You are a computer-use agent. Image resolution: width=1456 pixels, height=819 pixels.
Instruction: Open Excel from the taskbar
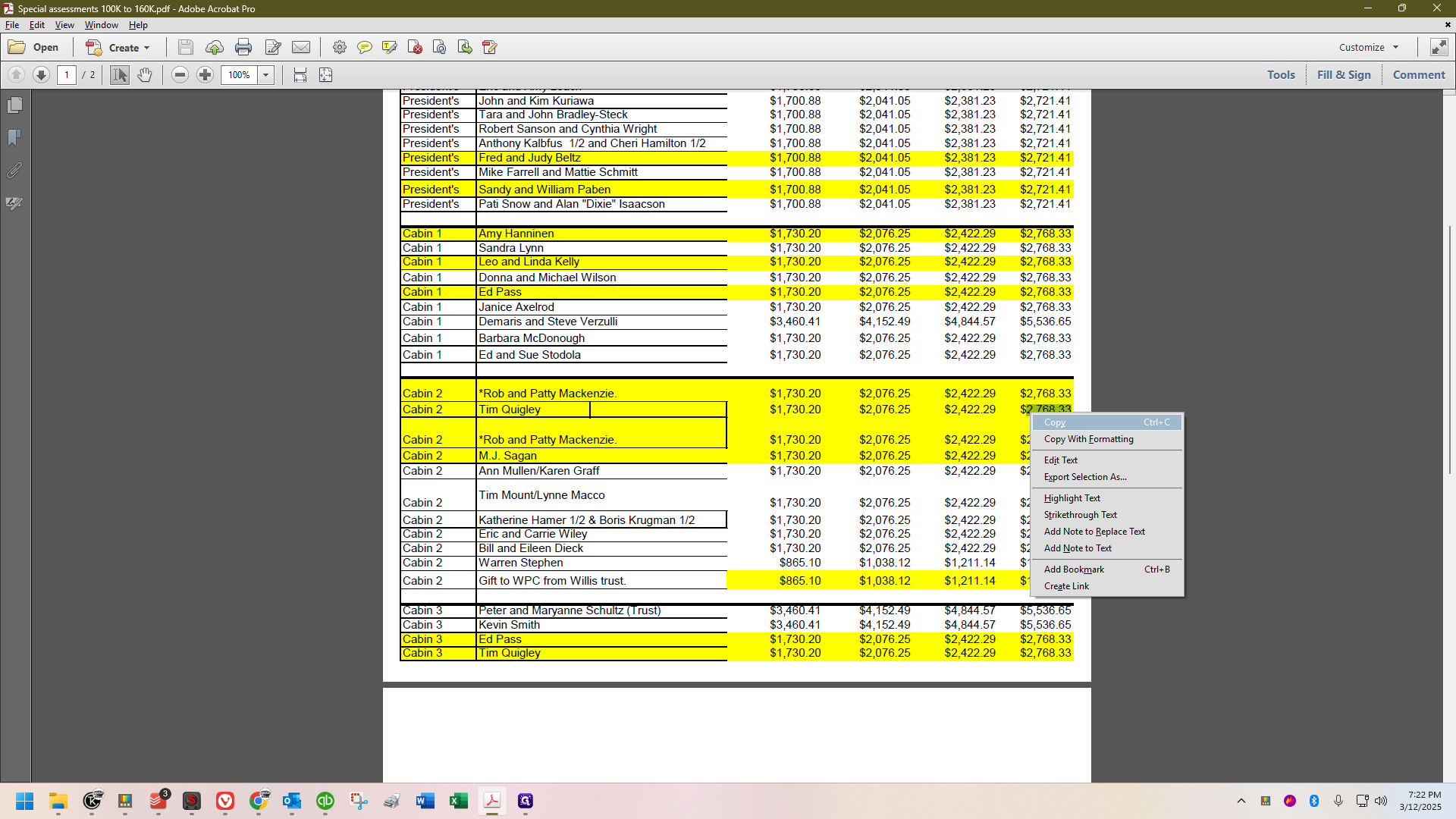click(459, 801)
